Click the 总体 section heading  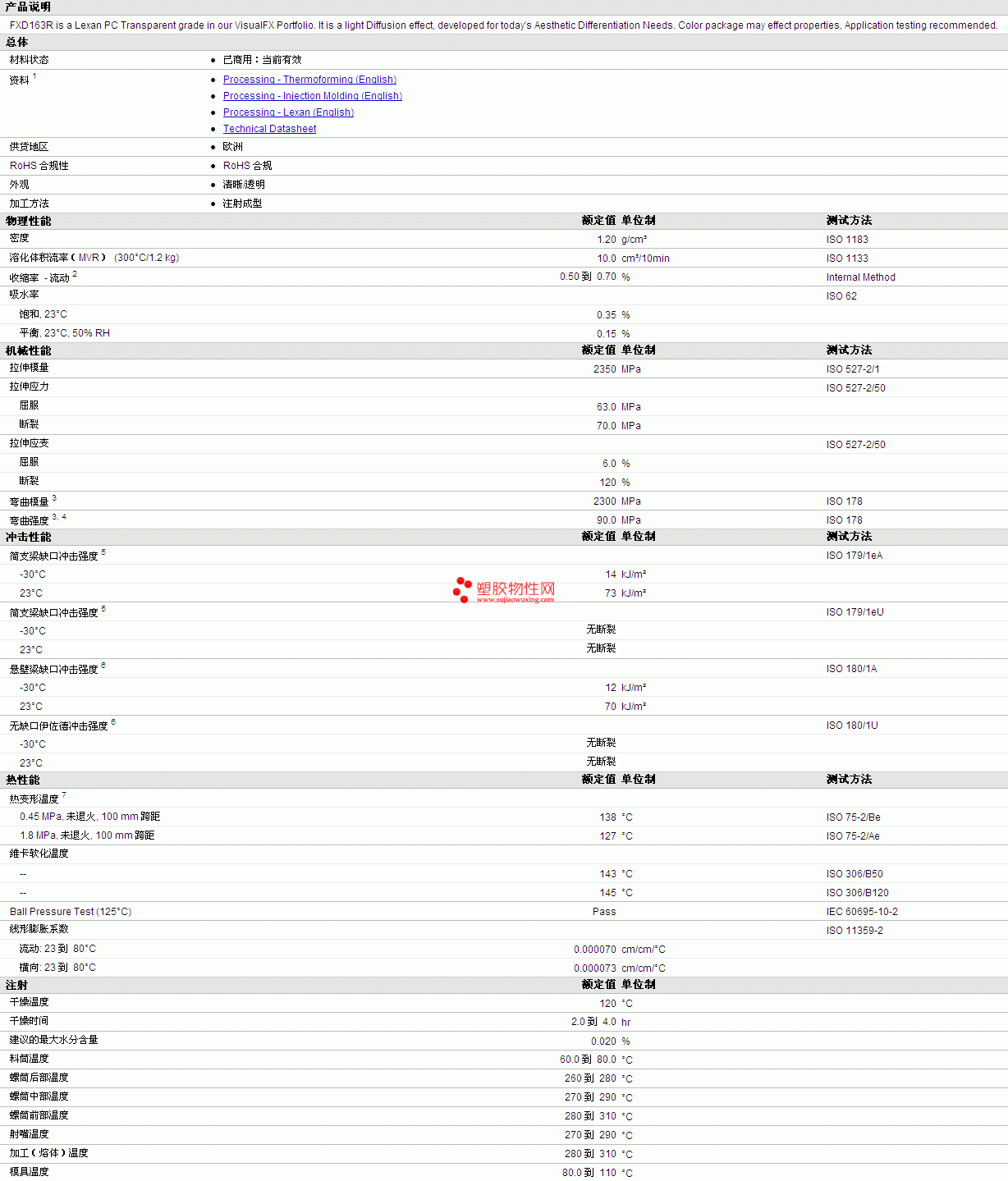tap(16, 42)
